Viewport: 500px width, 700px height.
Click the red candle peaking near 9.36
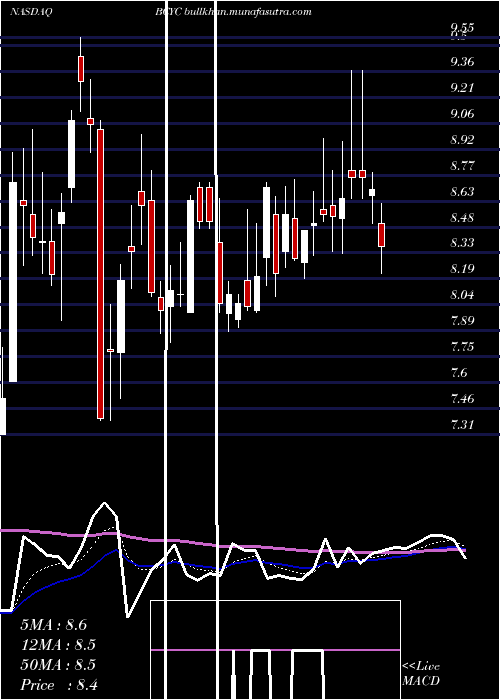tap(81, 69)
